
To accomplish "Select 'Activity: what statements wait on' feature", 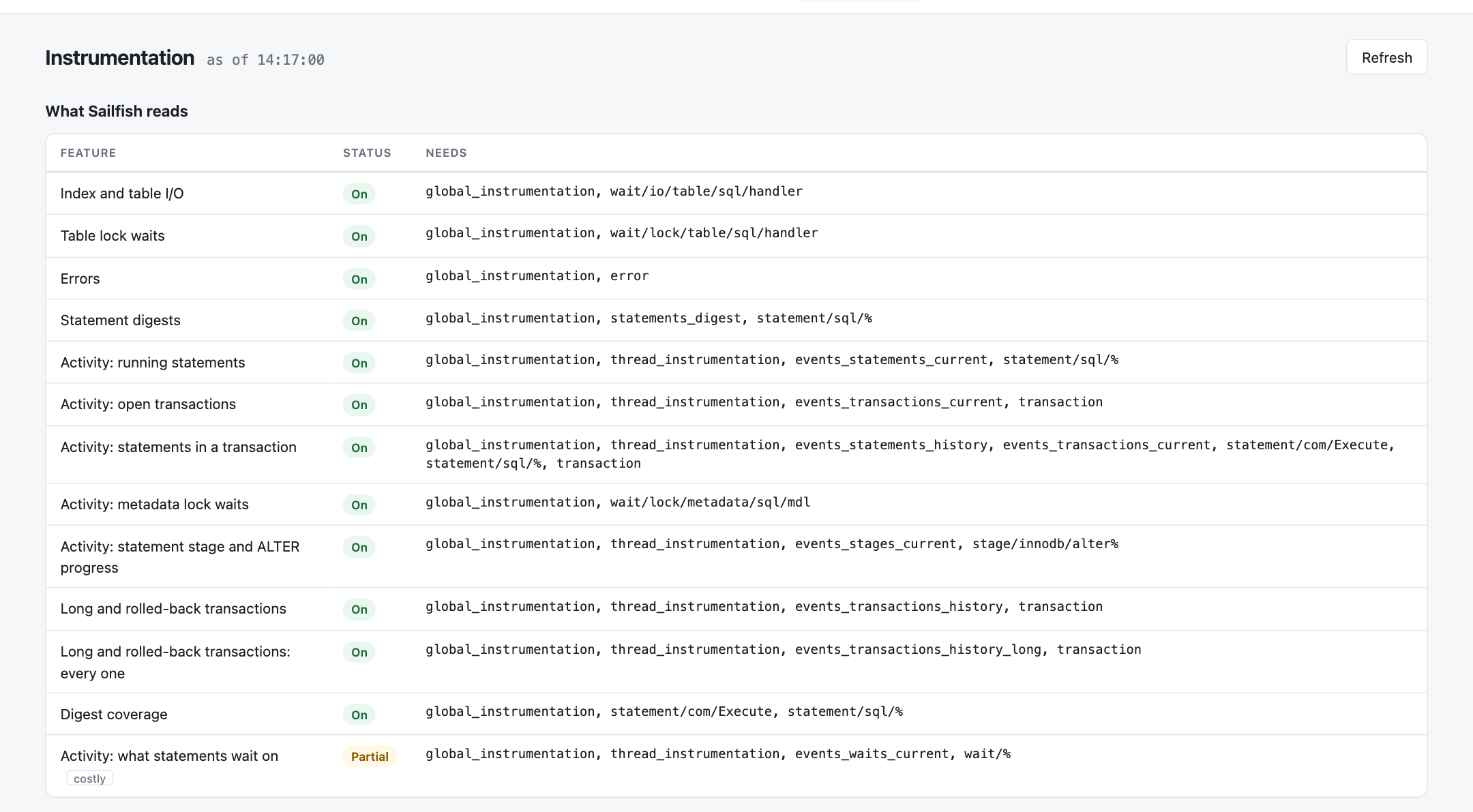I will tap(169, 756).
